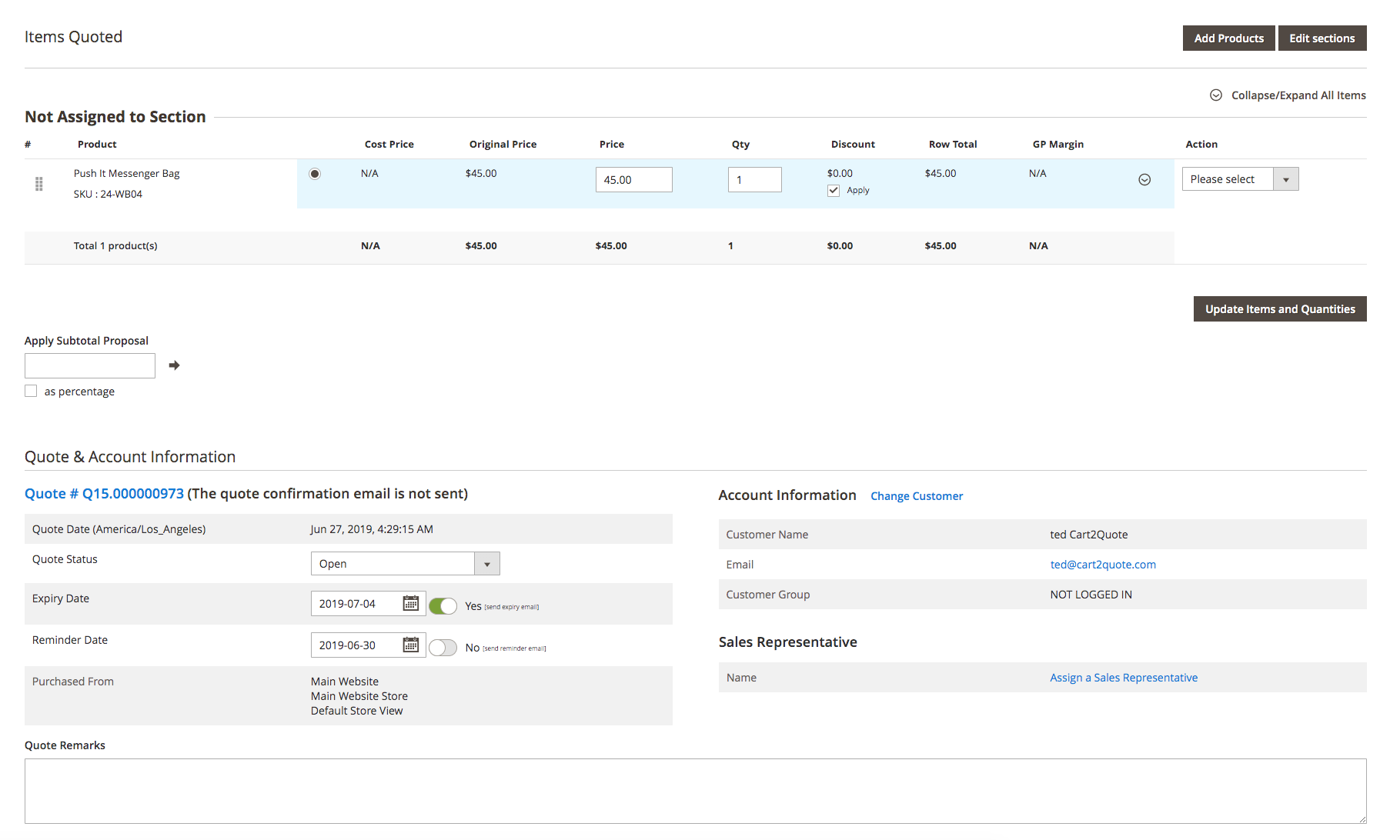
Task: Click the Add Products button
Action: (1228, 38)
